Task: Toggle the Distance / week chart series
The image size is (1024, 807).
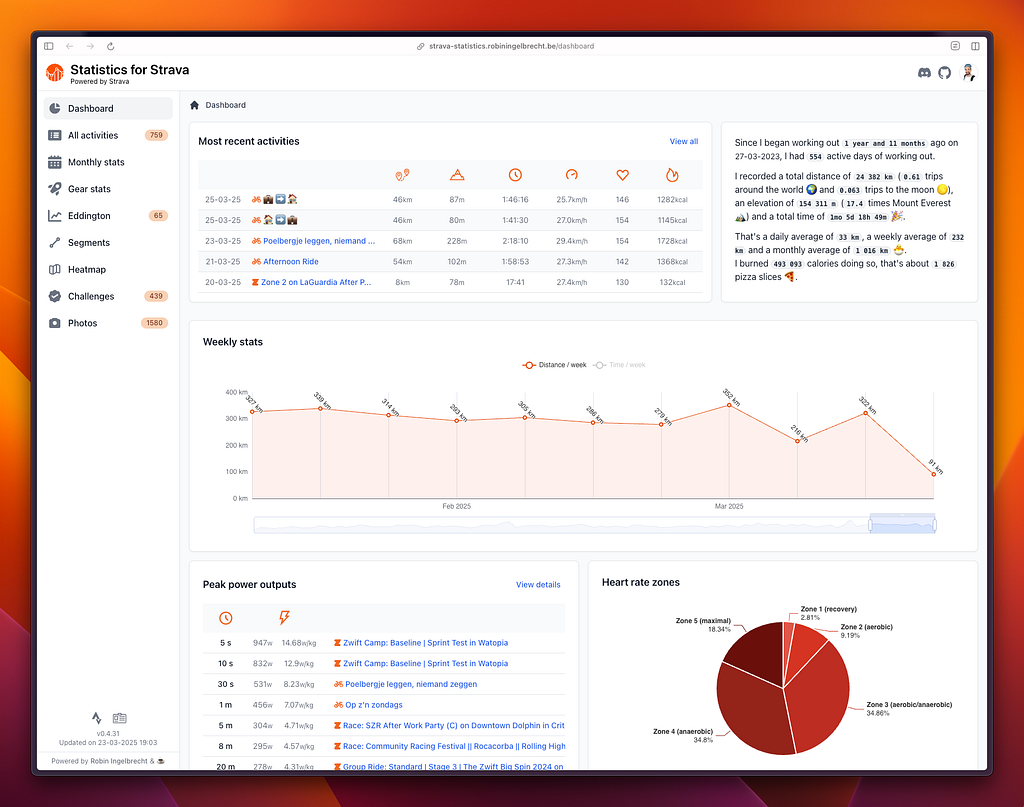Action: 555,364
